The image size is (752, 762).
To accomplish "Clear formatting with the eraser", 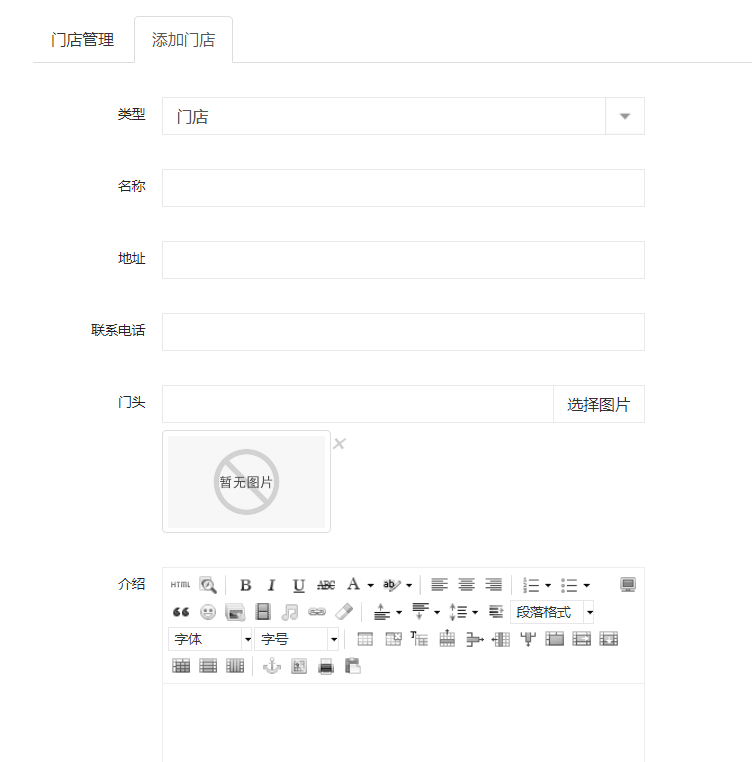I will pyautogui.click(x=344, y=612).
